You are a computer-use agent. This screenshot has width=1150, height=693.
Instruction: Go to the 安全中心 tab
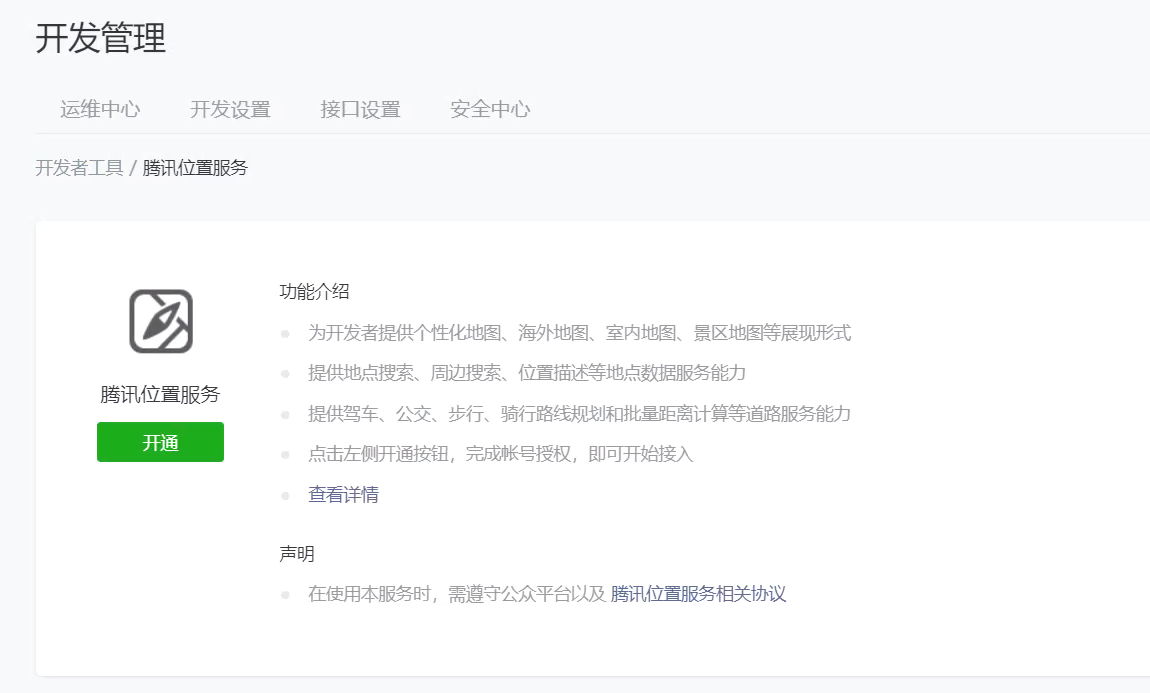pos(490,109)
